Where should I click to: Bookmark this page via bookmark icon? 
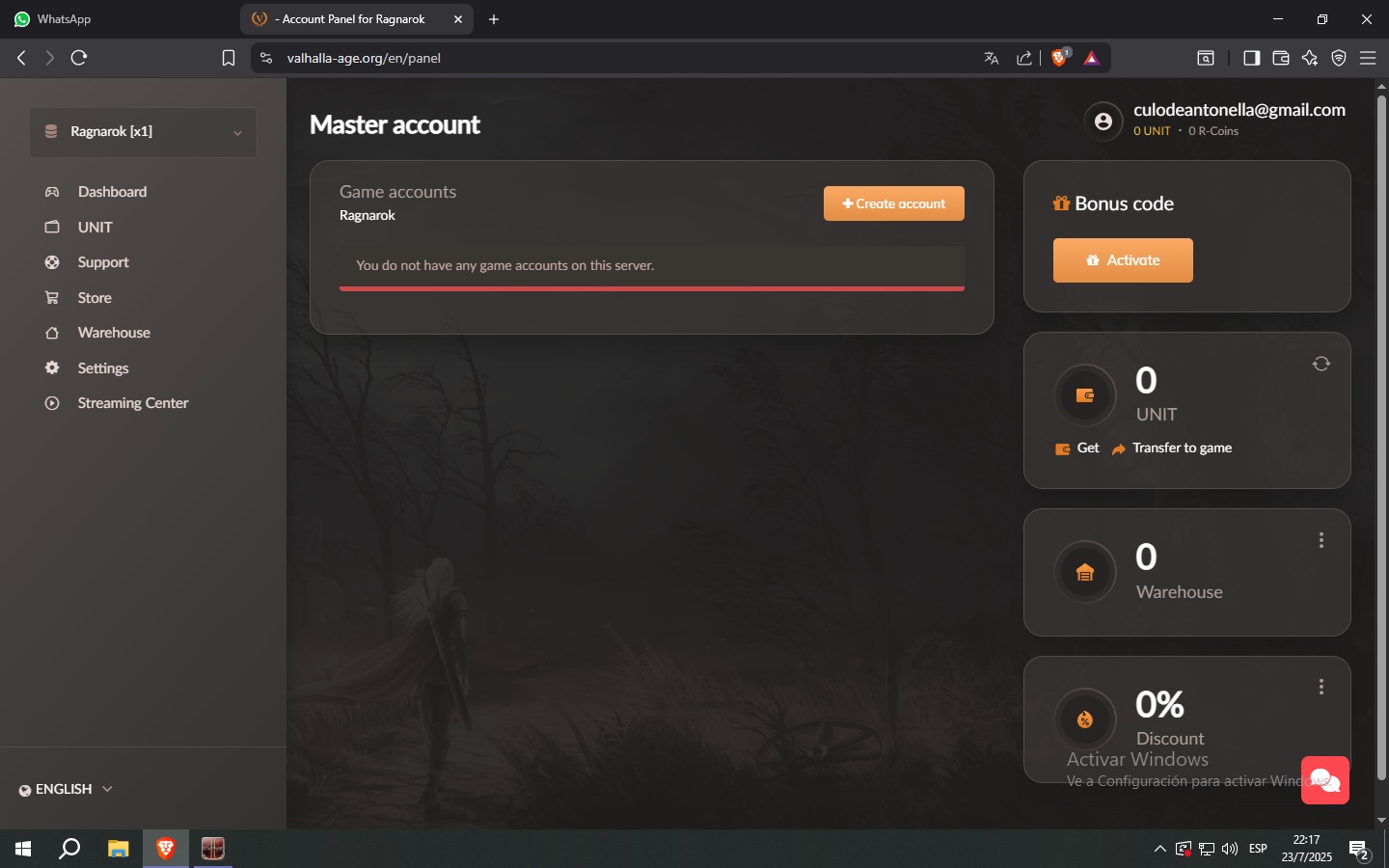point(229,58)
